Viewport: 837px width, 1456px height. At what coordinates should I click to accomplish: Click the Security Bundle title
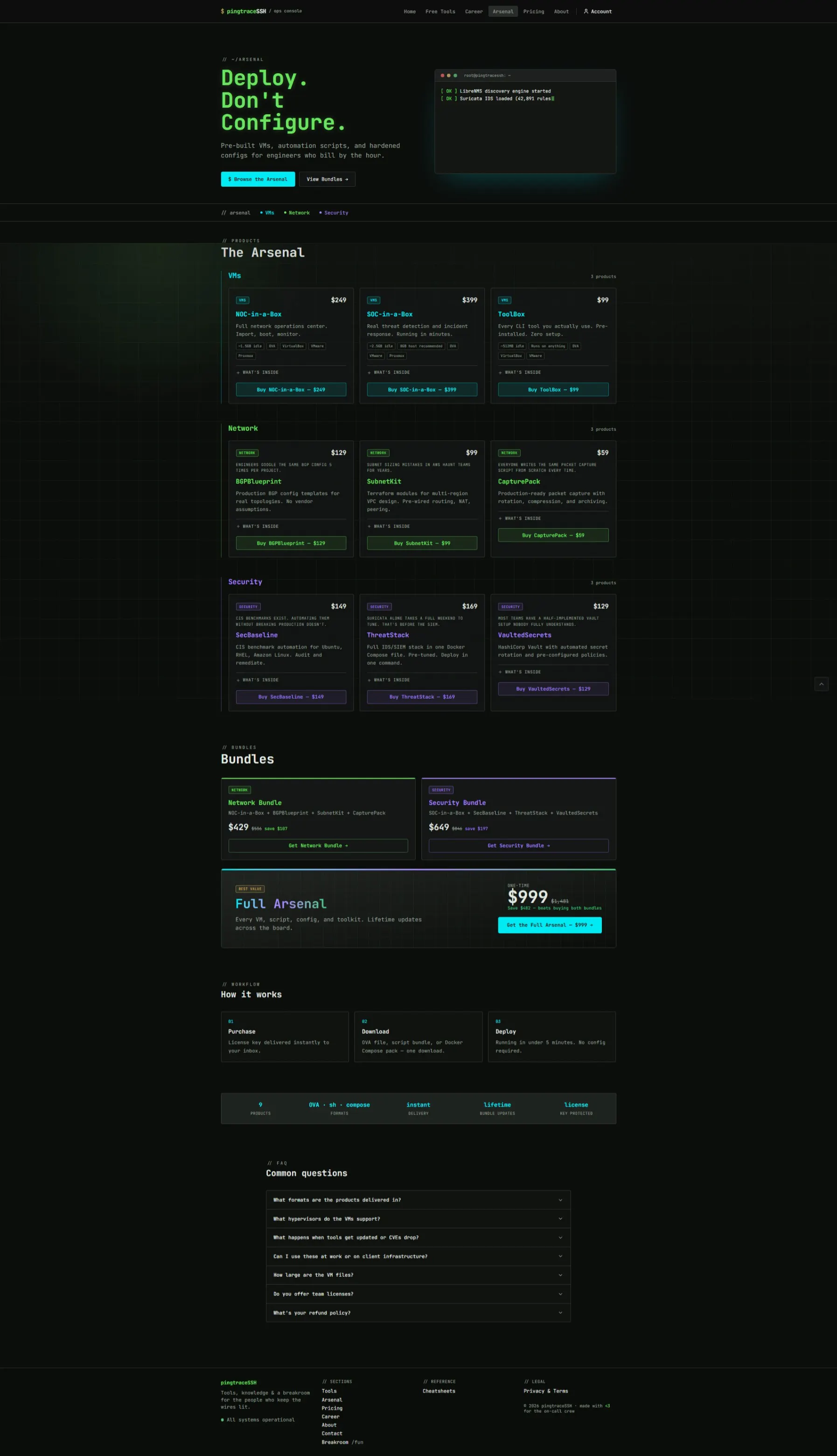(x=457, y=803)
